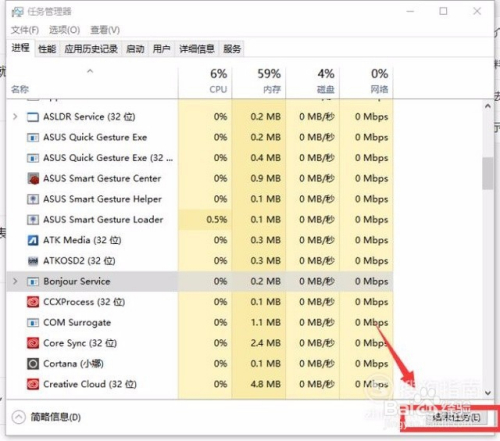Select the ATK Media (32 位) process name
Image resolution: width=500 pixels, height=441 pixels.
82,240
